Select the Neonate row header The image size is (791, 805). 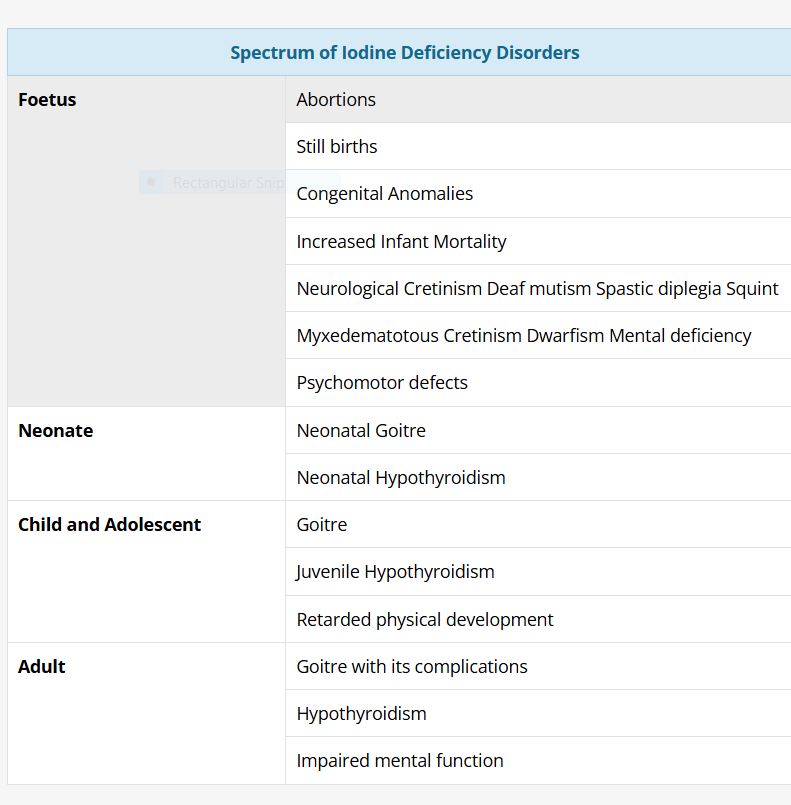tap(55, 431)
